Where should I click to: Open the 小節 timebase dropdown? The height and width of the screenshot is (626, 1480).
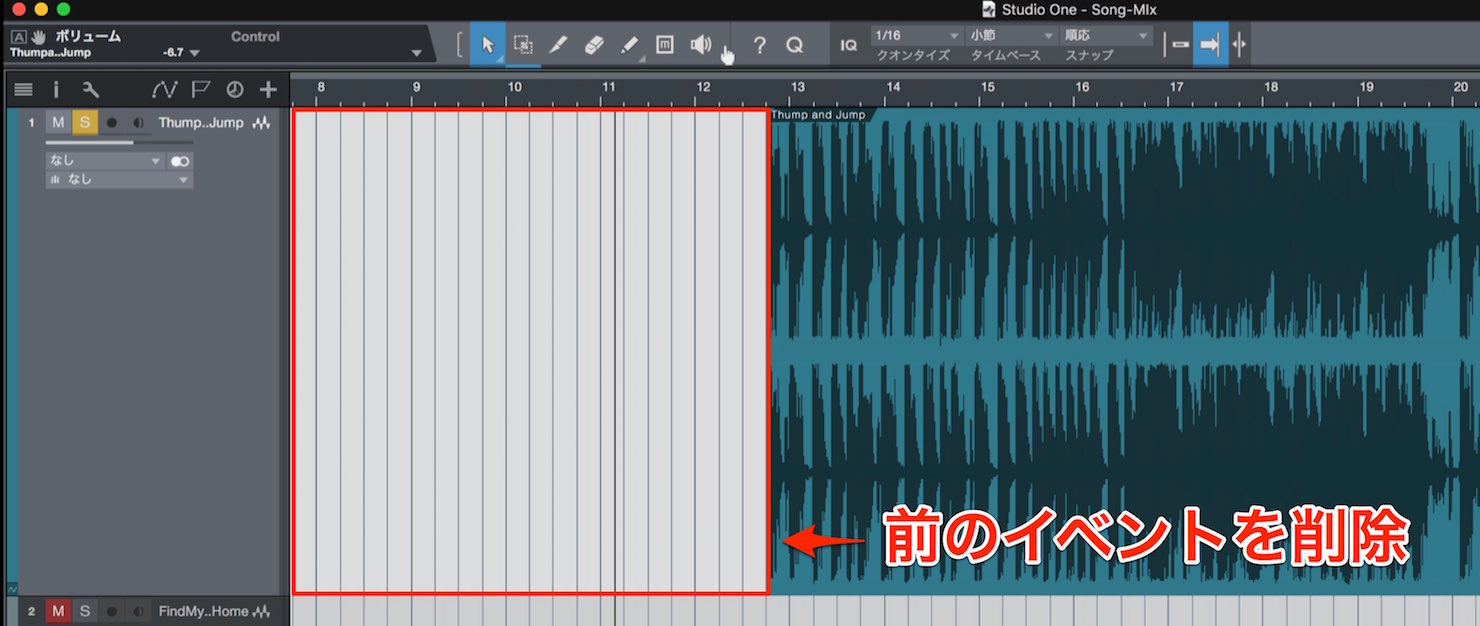[1011, 36]
